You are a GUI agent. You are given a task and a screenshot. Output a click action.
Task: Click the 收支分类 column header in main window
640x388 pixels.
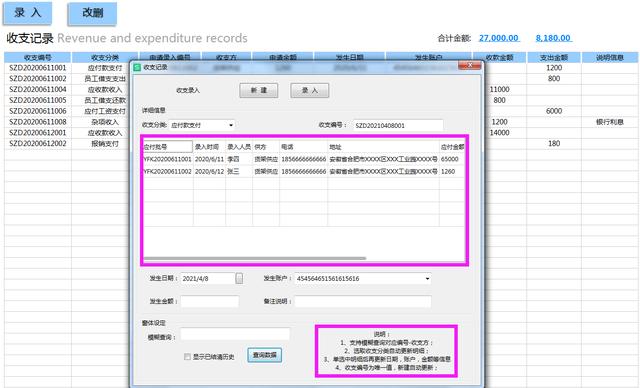(x=105, y=57)
